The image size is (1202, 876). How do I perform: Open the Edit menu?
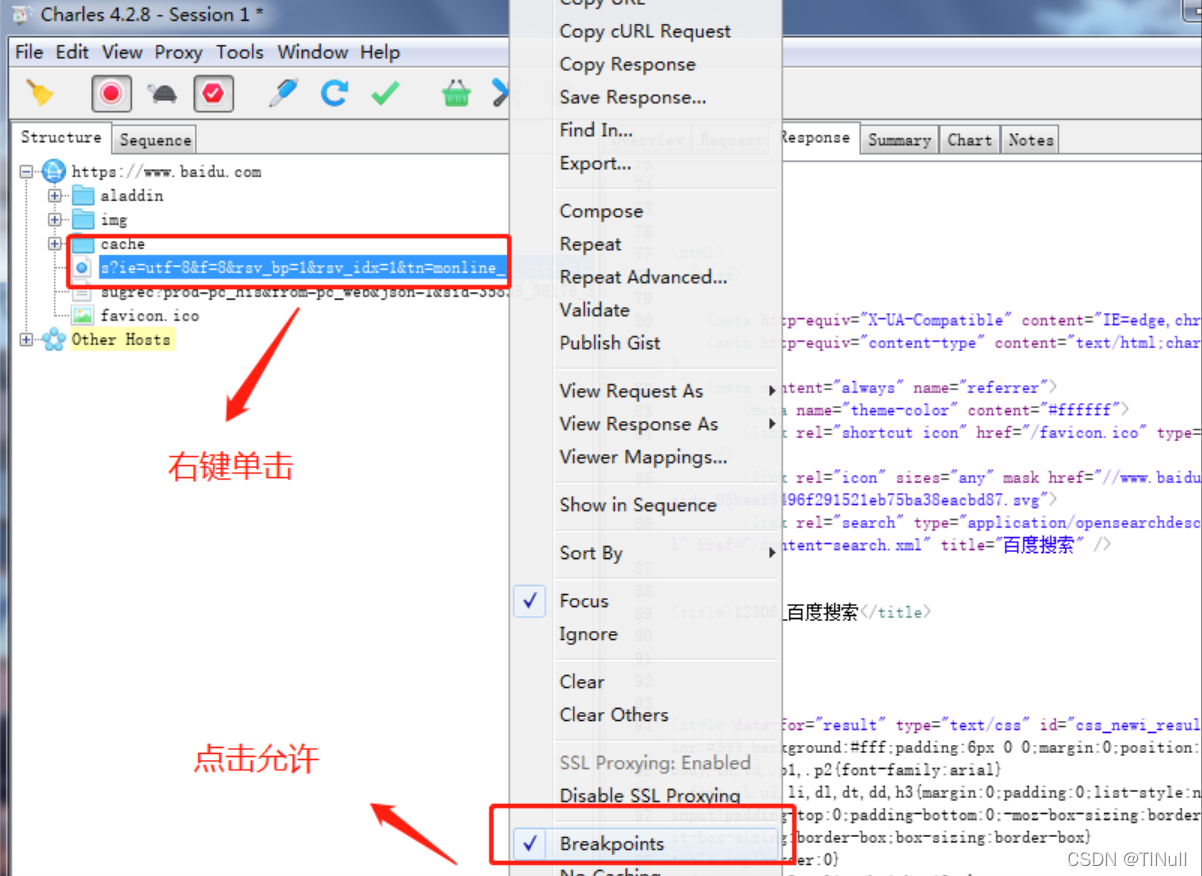[x=72, y=52]
